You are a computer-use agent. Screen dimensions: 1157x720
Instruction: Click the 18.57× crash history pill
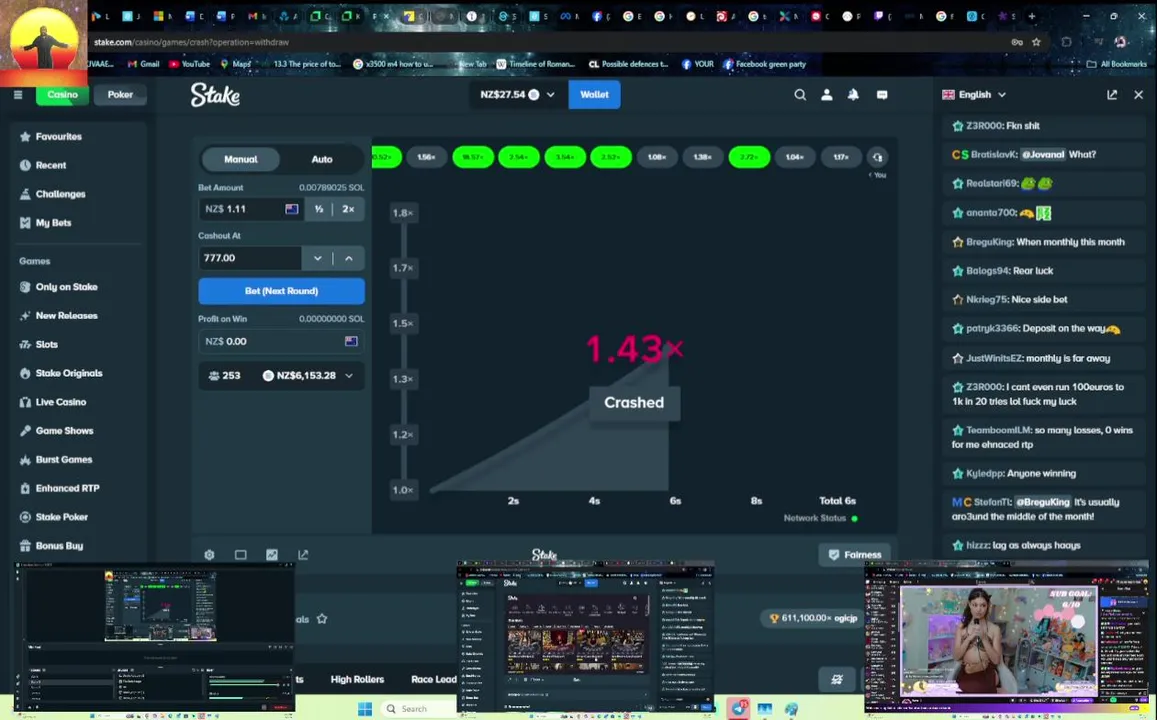[x=473, y=157]
